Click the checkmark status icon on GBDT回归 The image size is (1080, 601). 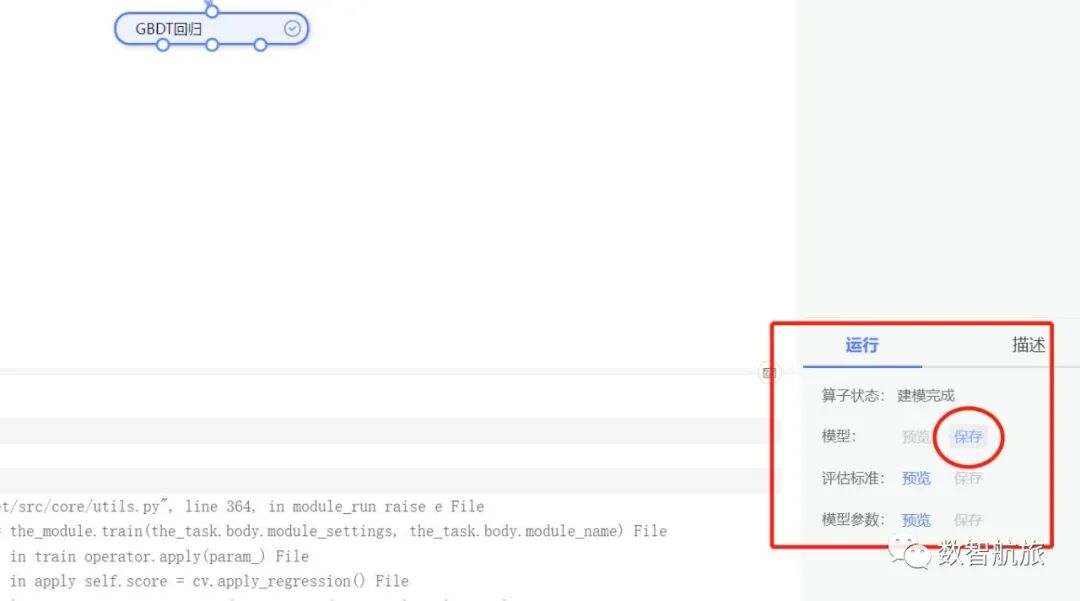[292, 28]
